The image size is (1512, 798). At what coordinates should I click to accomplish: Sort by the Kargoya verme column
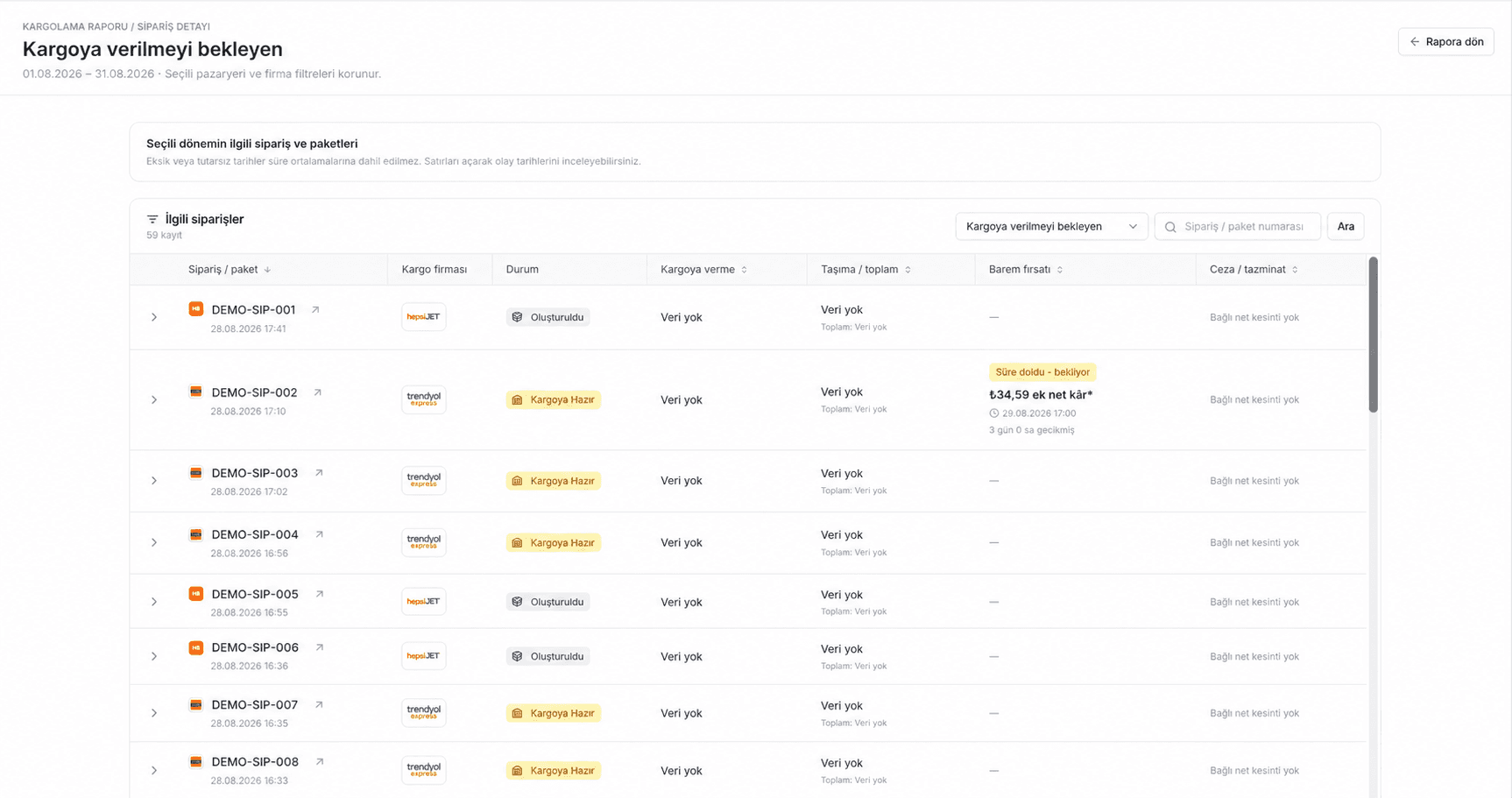[744, 270]
